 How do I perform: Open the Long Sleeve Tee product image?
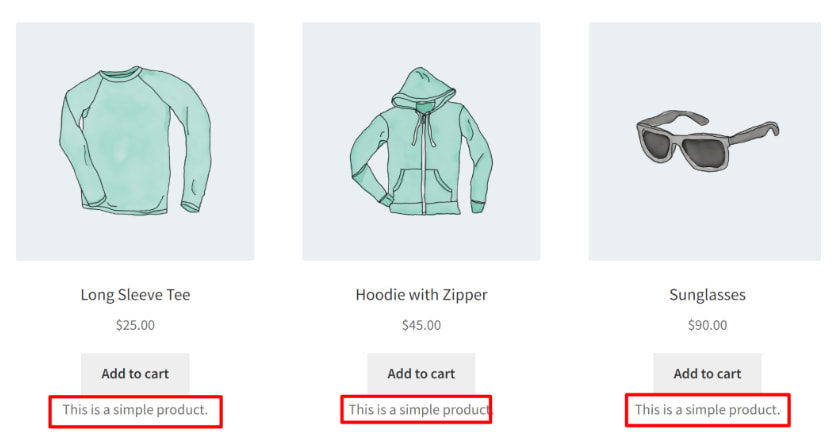pos(135,142)
